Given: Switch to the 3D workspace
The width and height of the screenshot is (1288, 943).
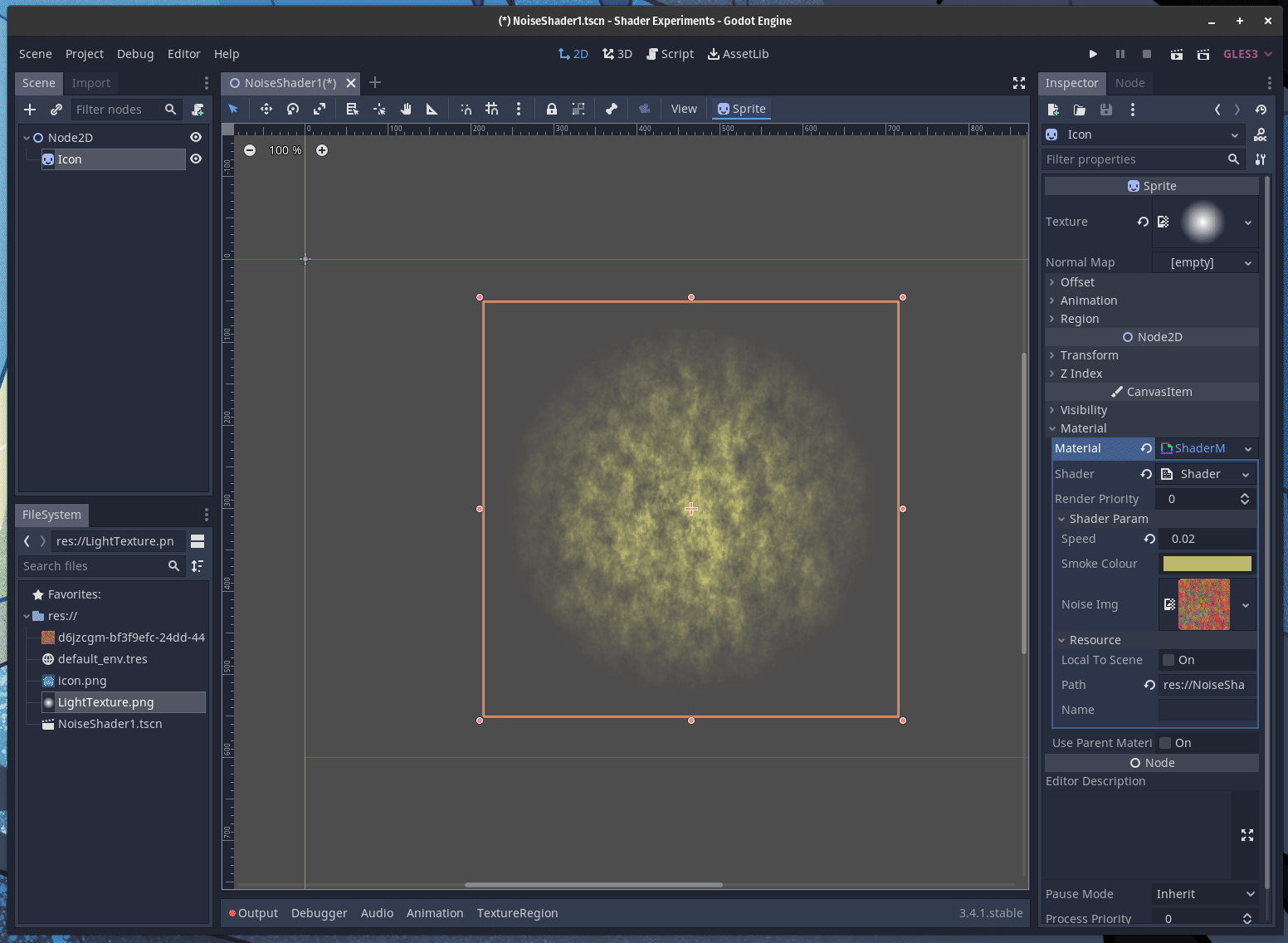Looking at the screenshot, I should point(617,54).
